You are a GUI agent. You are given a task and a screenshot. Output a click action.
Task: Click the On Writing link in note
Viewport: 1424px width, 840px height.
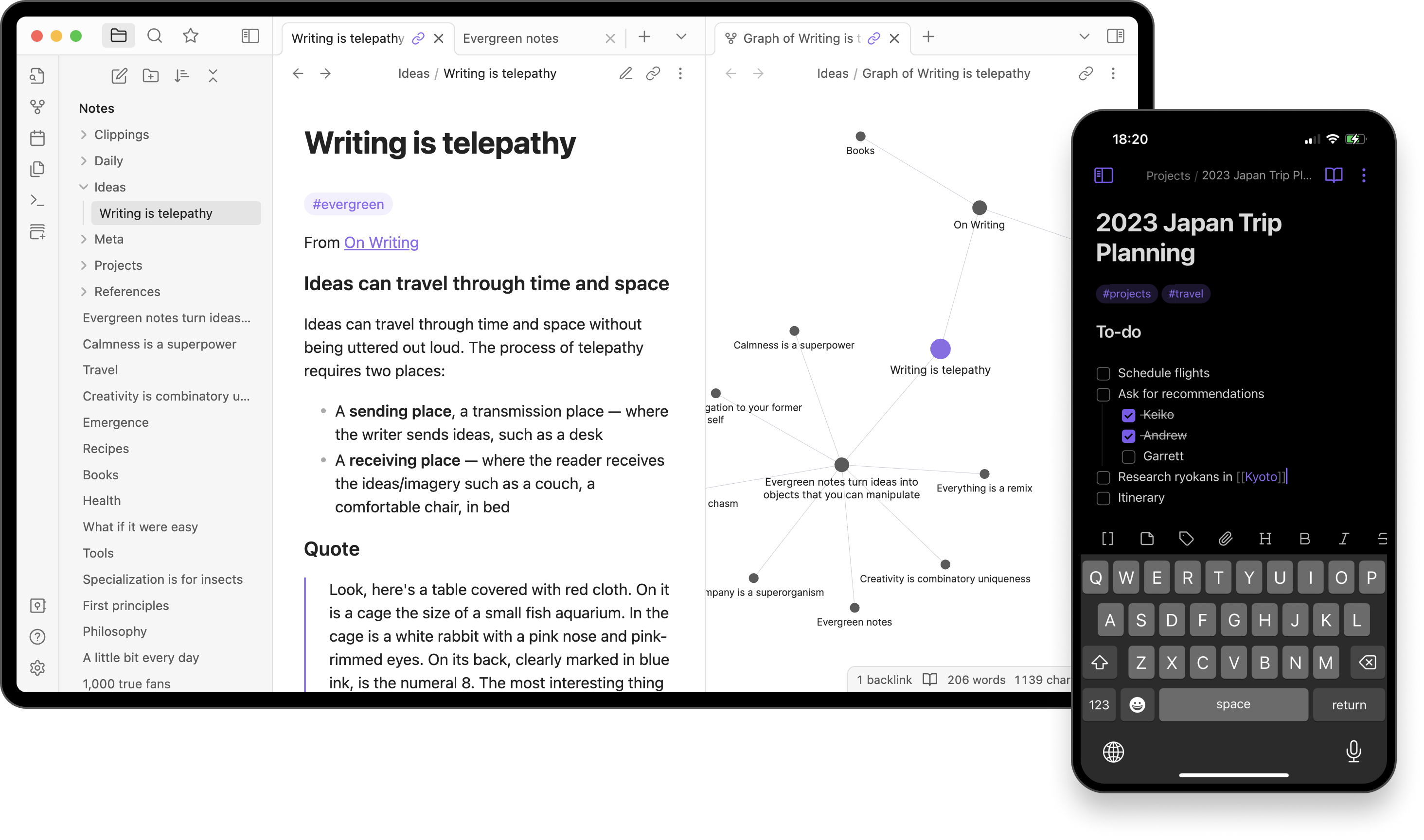380,242
